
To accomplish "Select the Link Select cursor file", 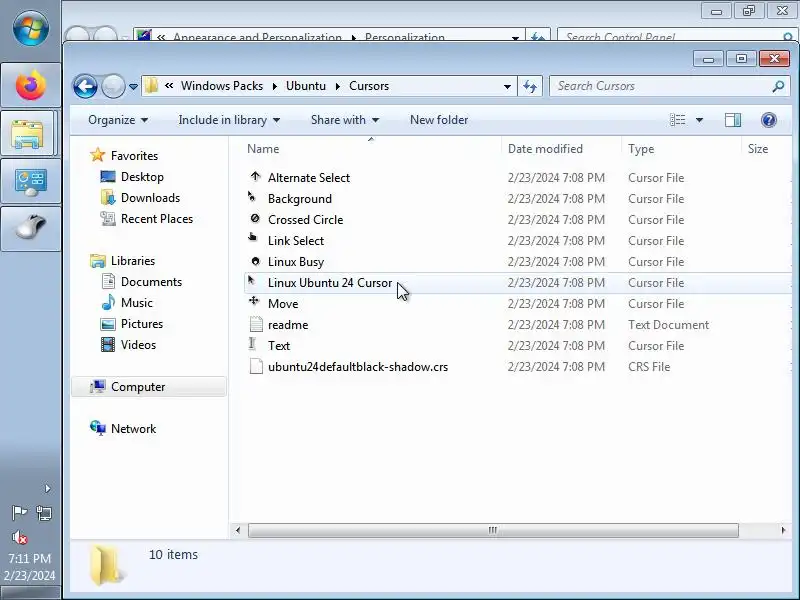I will (296, 240).
